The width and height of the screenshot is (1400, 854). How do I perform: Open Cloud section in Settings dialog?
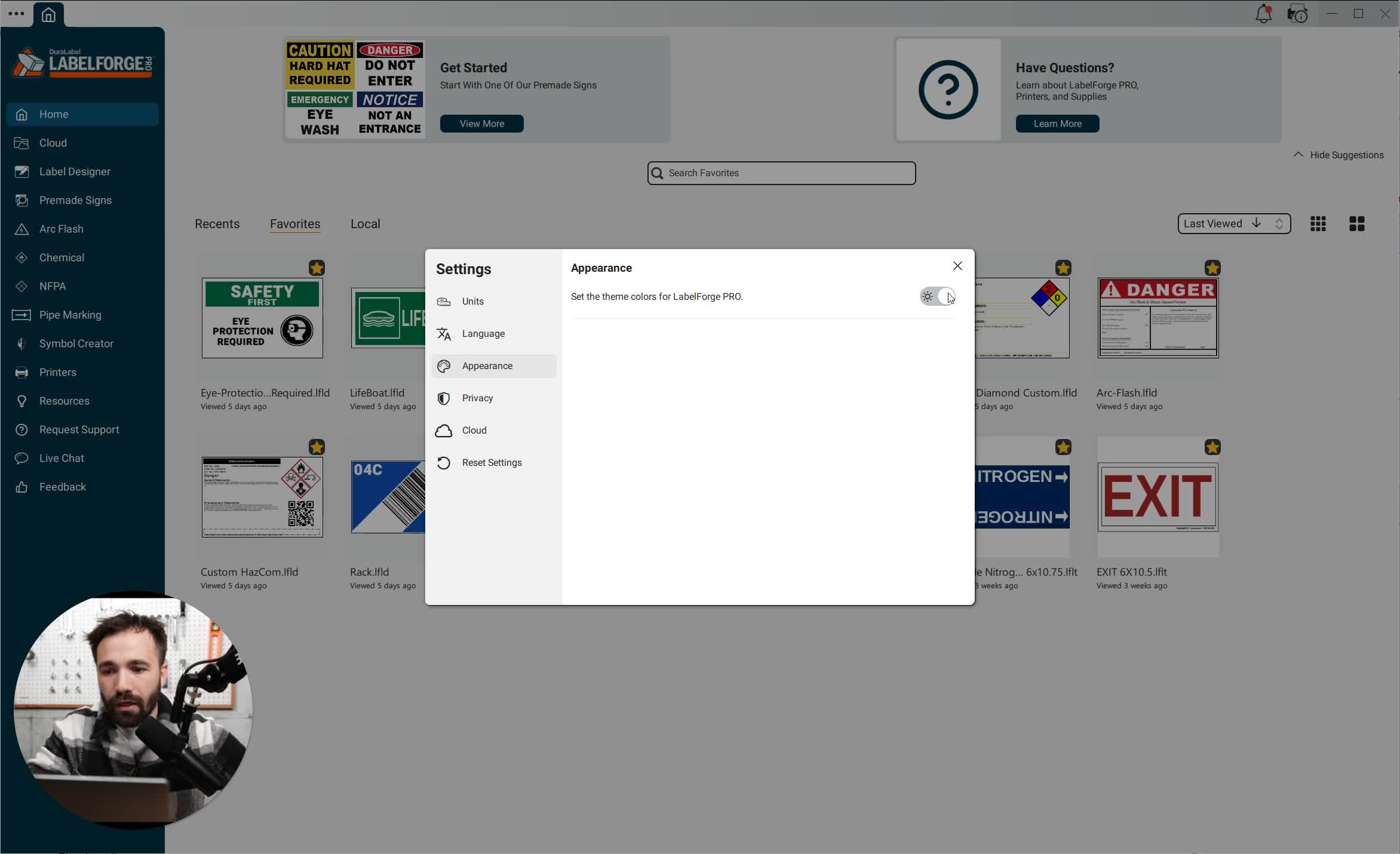coord(493,431)
